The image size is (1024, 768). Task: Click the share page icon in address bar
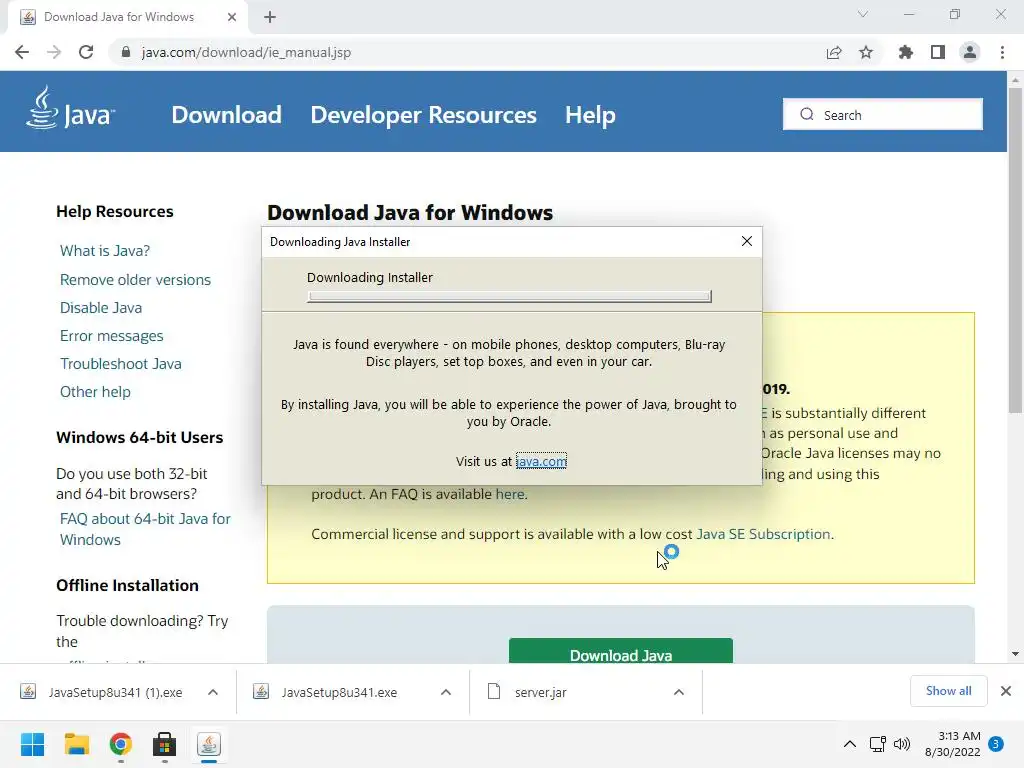834,52
